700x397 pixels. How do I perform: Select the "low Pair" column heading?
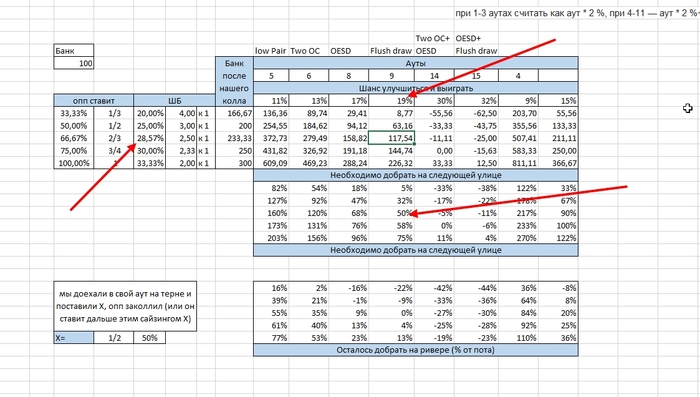(271, 50)
